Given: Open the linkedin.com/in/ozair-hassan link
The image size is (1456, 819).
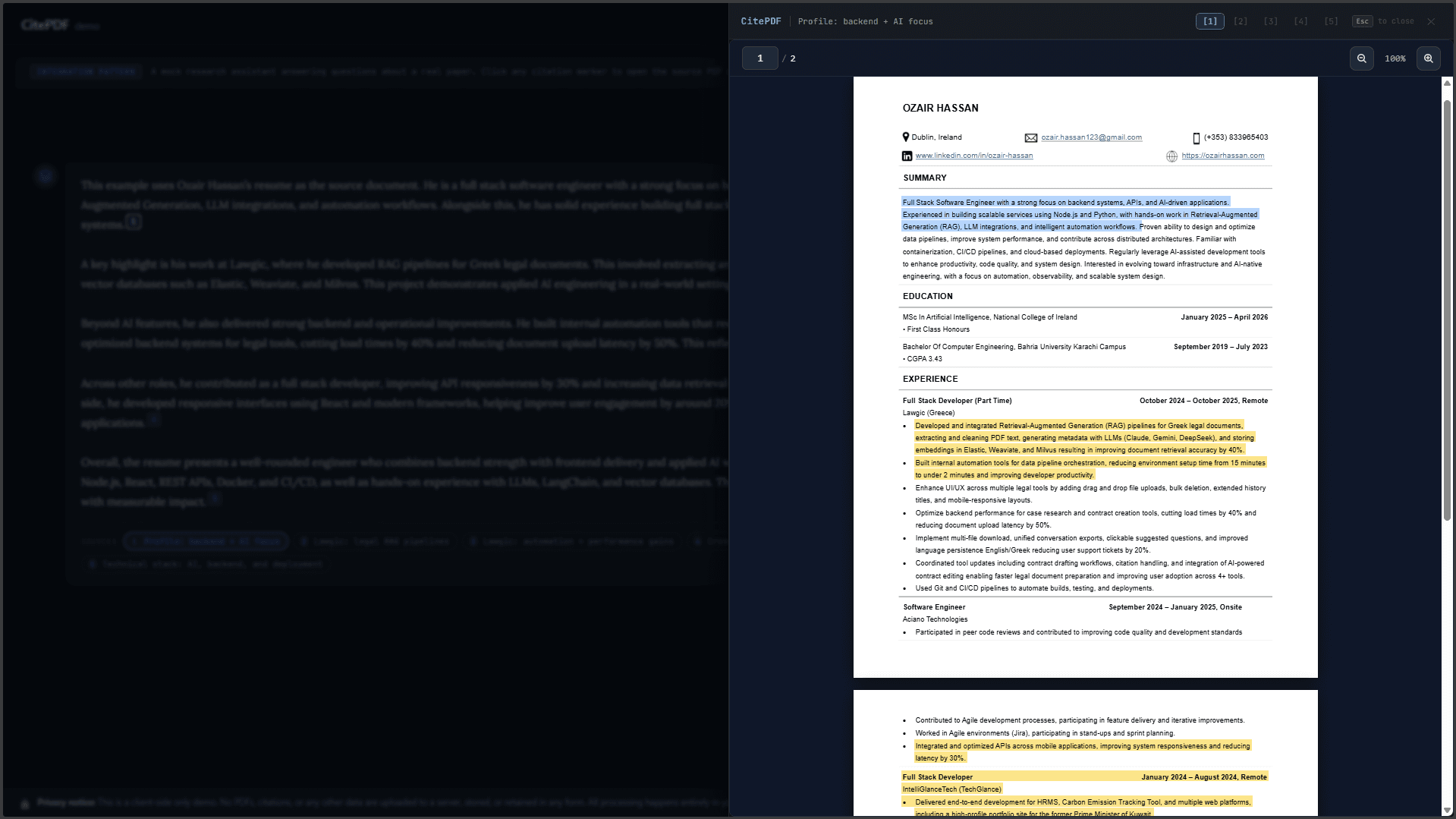Looking at the screenshot, I should [x=973, y=156].
